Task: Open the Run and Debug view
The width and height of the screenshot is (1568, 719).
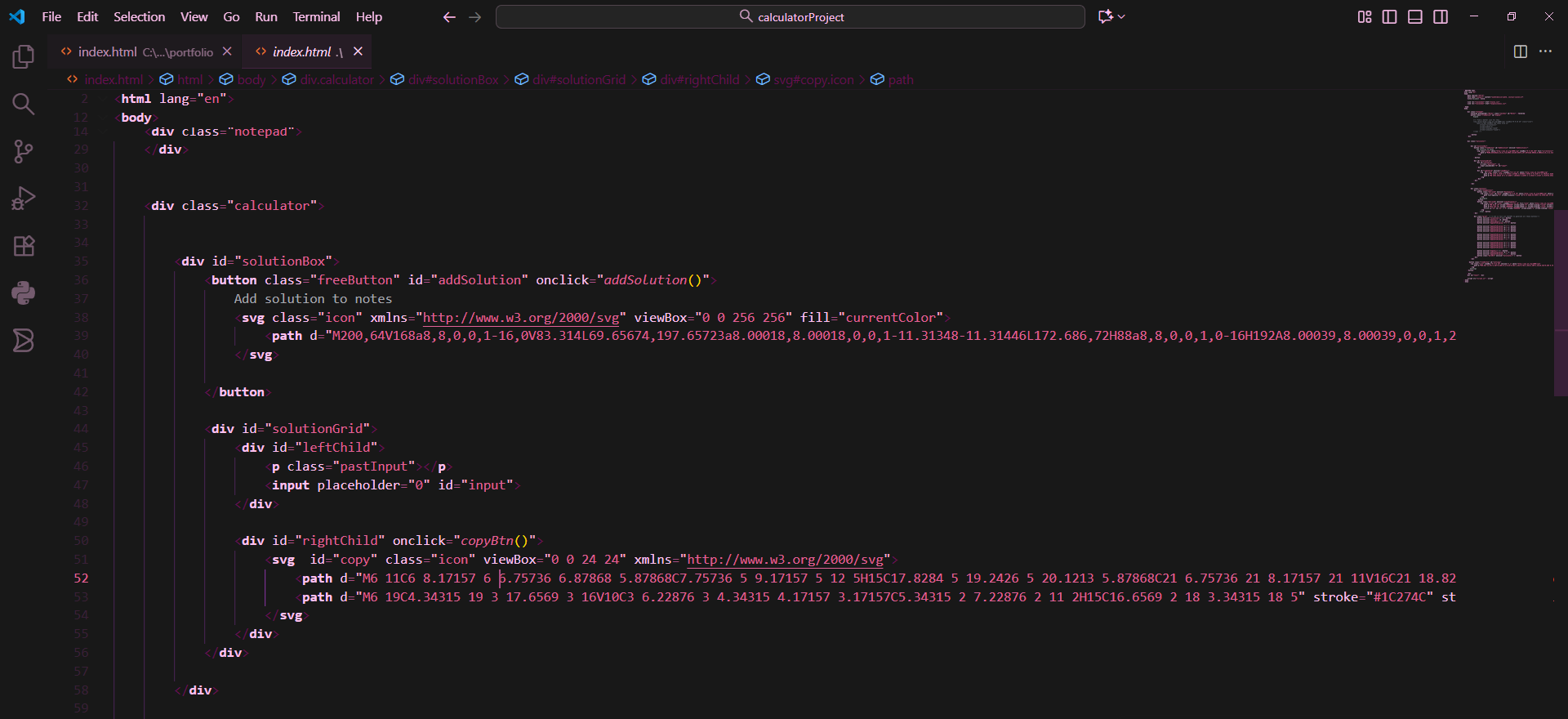Action: pos(24,199)
